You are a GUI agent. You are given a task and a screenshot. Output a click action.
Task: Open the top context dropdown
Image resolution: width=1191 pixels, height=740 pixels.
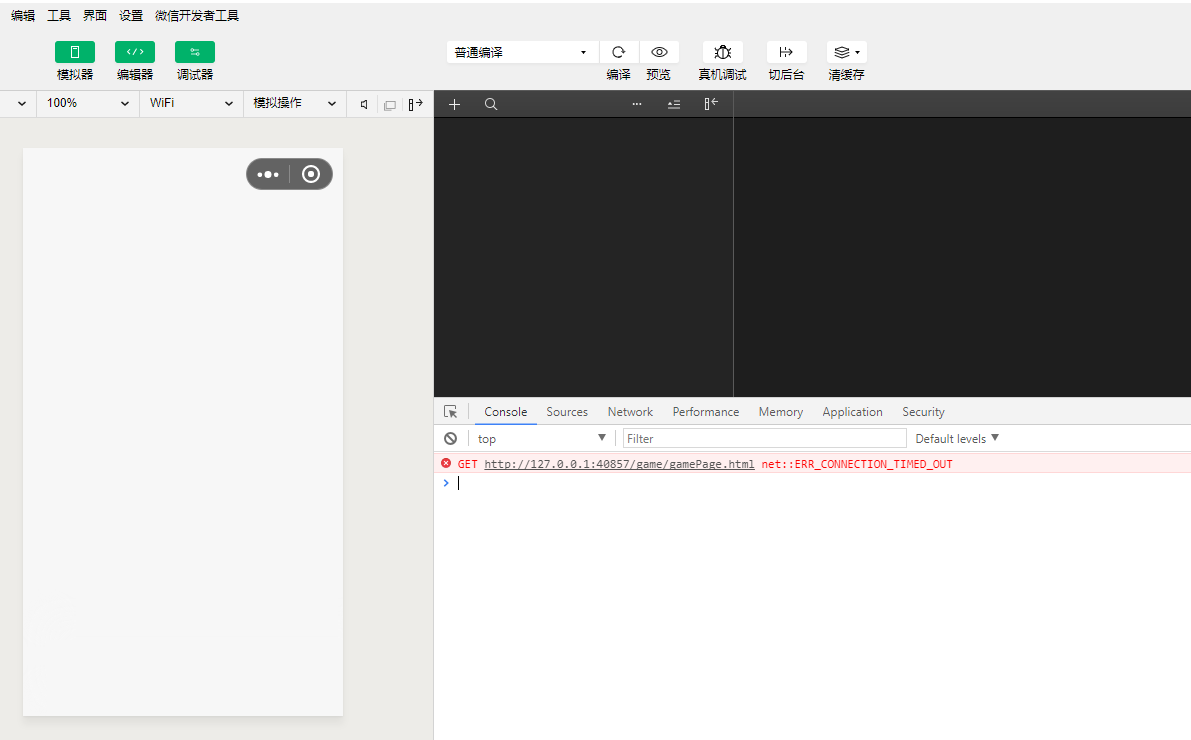(x=541, y=438)
